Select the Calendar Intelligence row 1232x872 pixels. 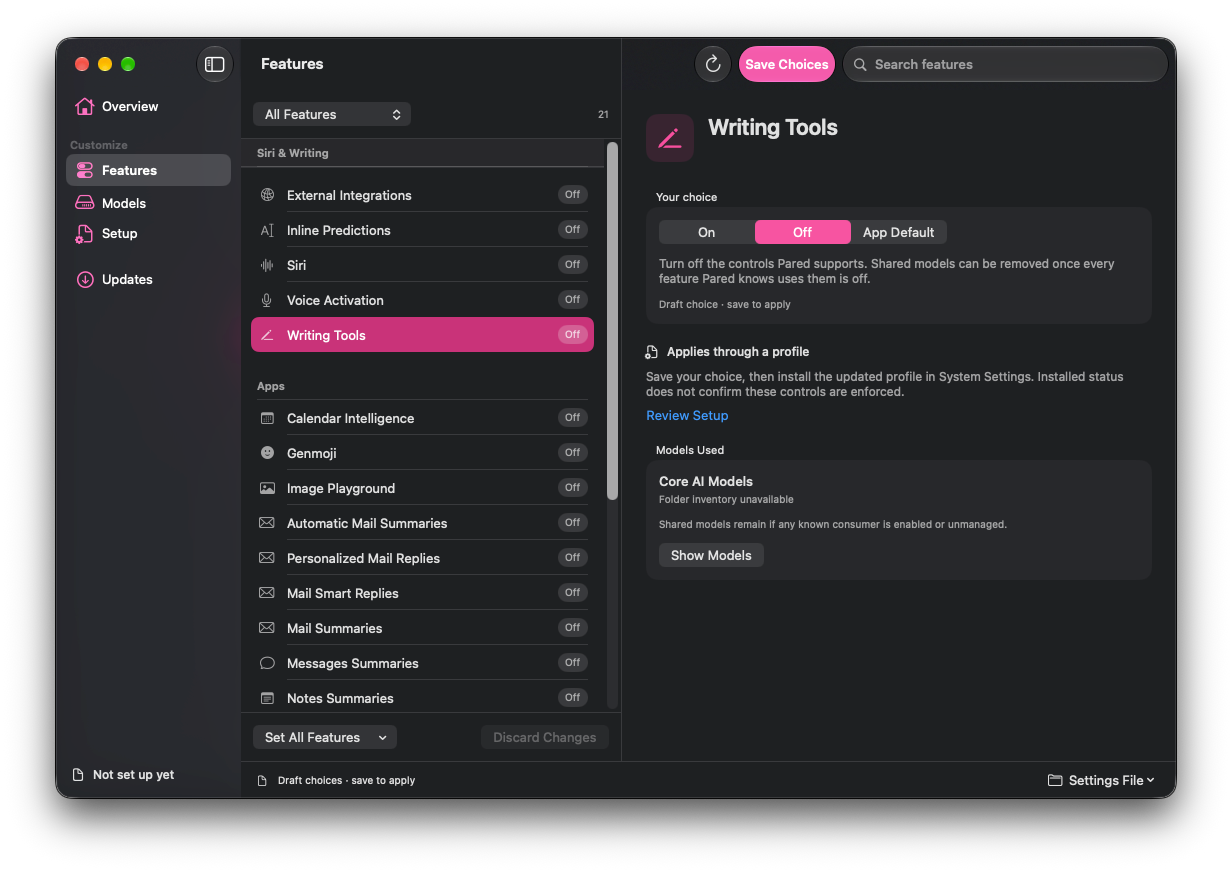(422, 418)
